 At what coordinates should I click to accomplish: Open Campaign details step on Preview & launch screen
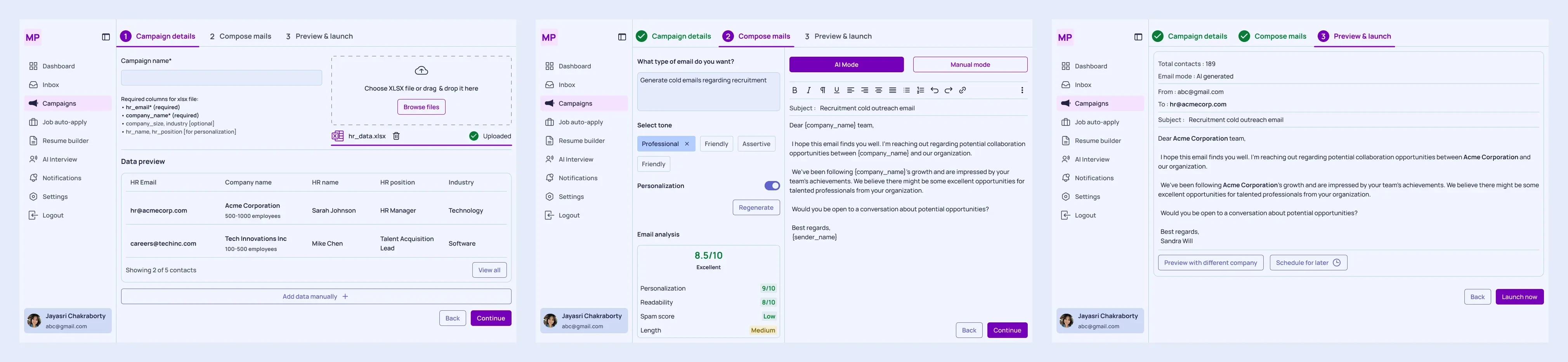[x=1190, y=37]
